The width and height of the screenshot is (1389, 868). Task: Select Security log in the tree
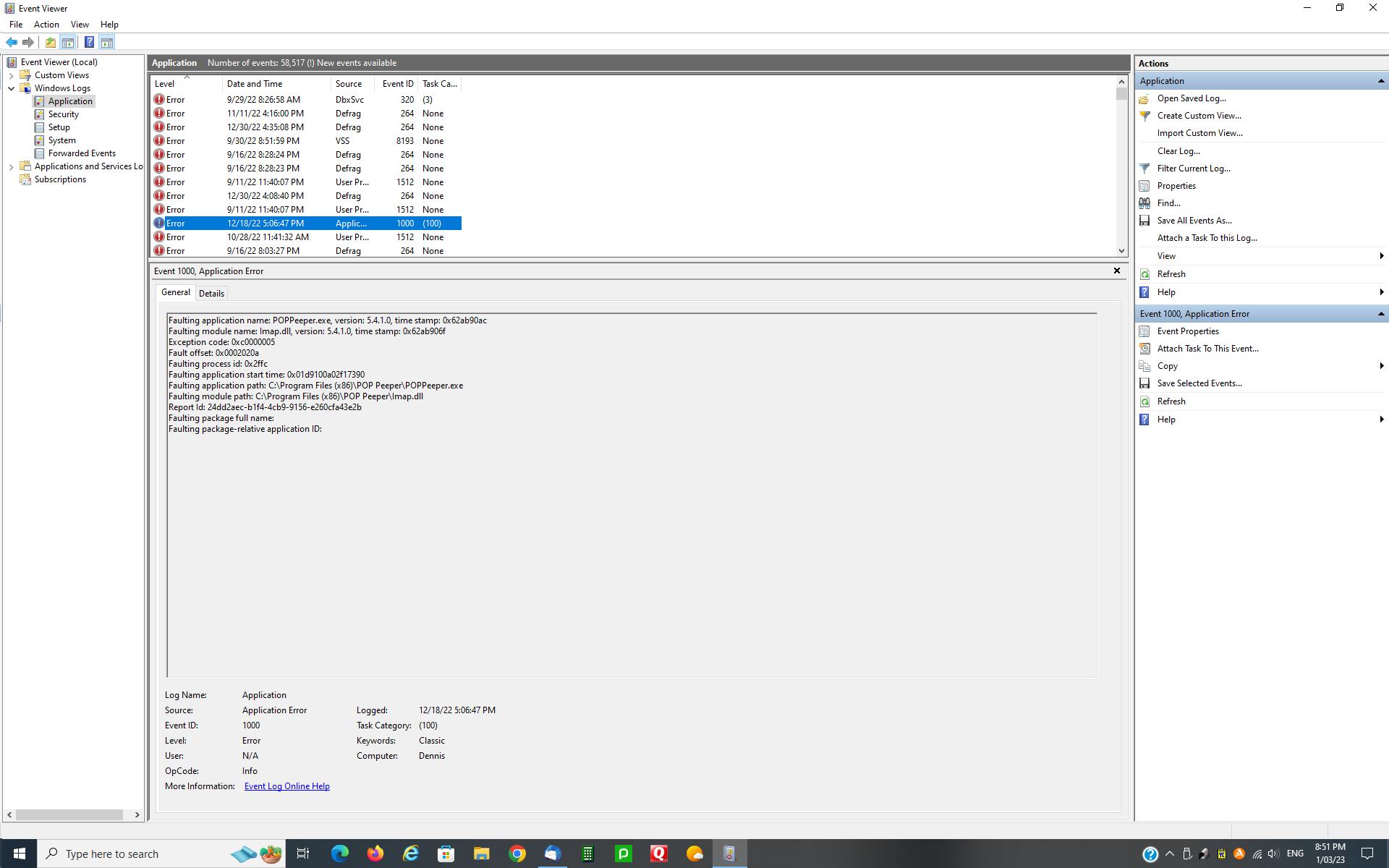tap(63, 114)
